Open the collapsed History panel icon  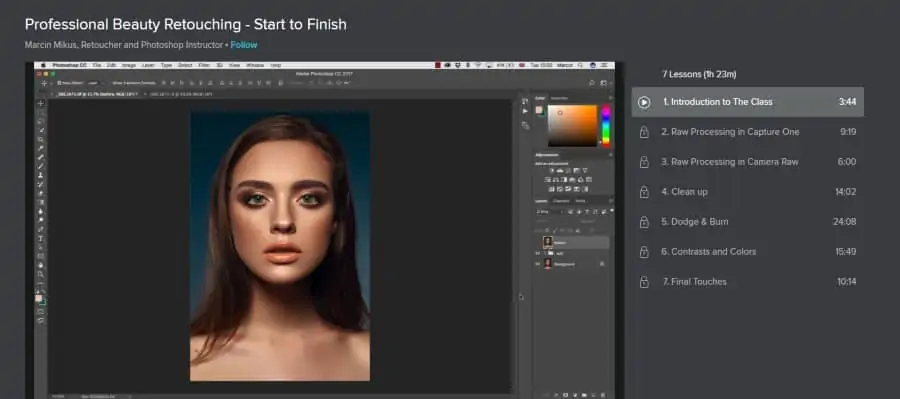tap(525, 101)
